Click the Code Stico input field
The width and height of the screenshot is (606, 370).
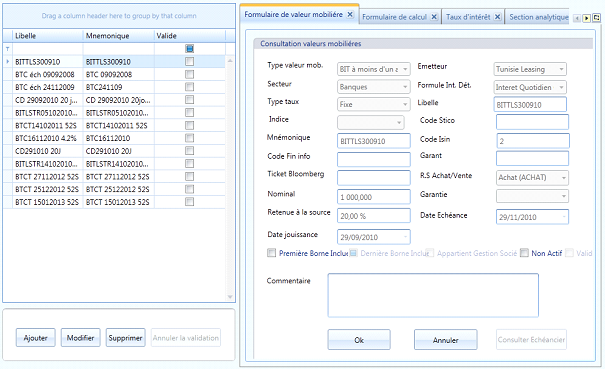[533, 122]
